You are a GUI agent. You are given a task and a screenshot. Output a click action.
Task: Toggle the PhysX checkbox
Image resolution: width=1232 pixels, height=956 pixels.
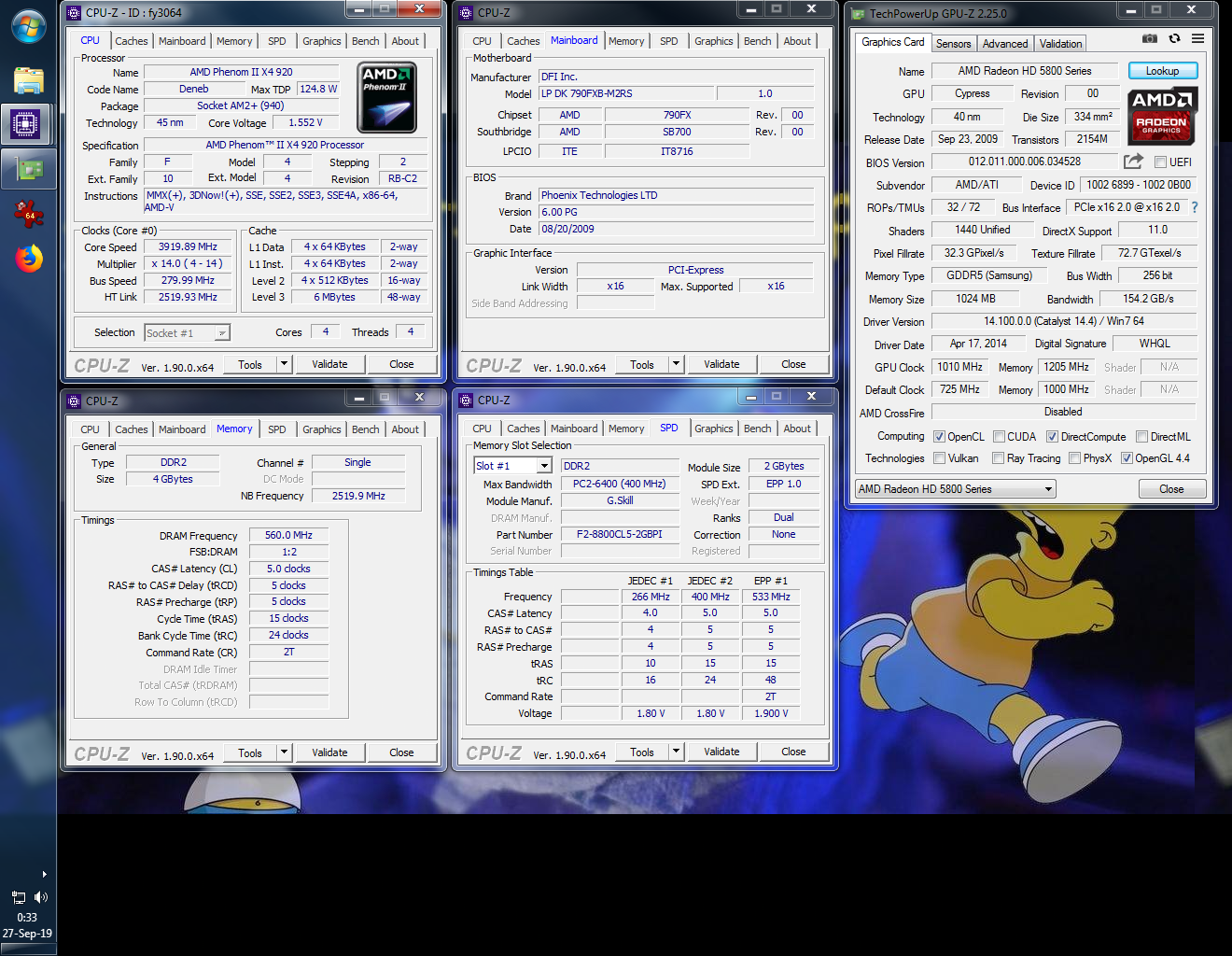point(1074,457)
